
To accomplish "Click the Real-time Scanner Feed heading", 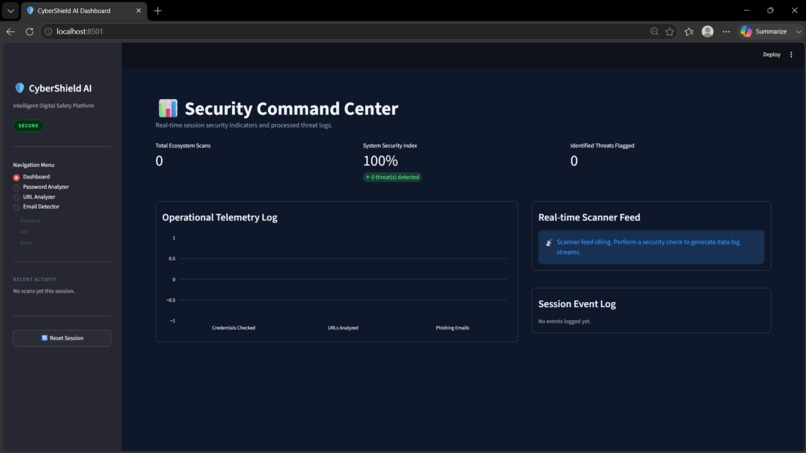I will click(x=589, y=218).
